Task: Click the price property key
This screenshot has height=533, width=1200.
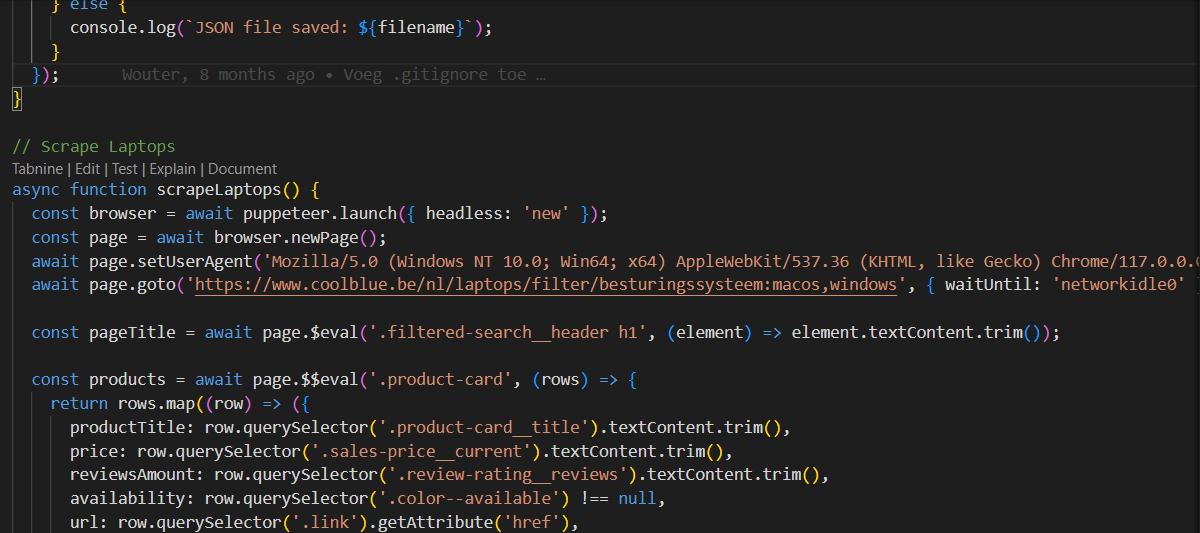Action: pyautogui.click(x=94, y=452)
